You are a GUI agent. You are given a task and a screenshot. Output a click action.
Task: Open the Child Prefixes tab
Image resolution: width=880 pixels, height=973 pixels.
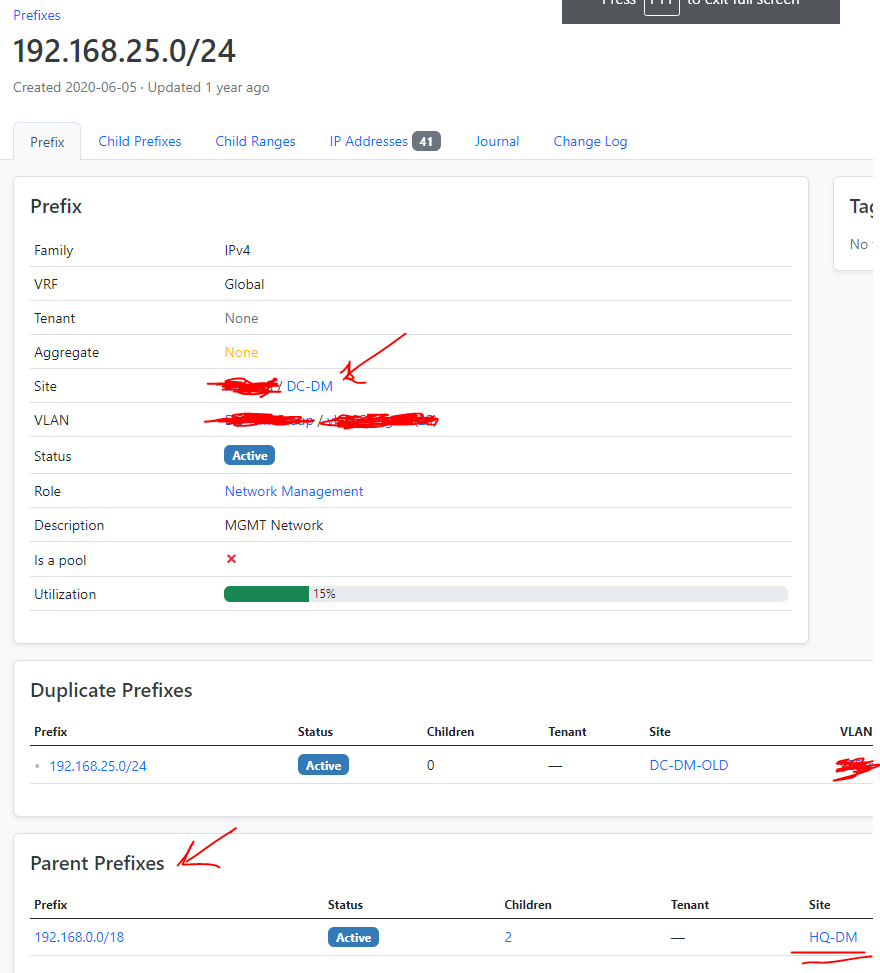pyautogui.click(x=140, y=141)
